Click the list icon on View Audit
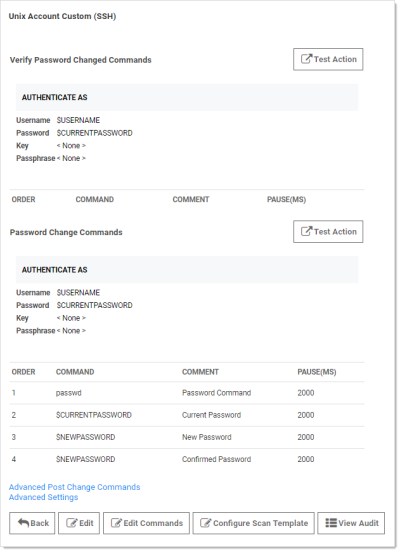 click(x=331, y=523)
